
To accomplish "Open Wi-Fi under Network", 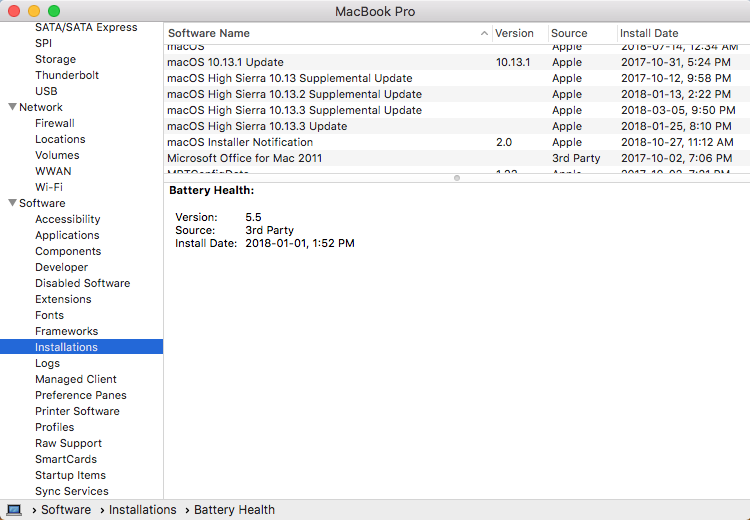I will tap(49, 187).
